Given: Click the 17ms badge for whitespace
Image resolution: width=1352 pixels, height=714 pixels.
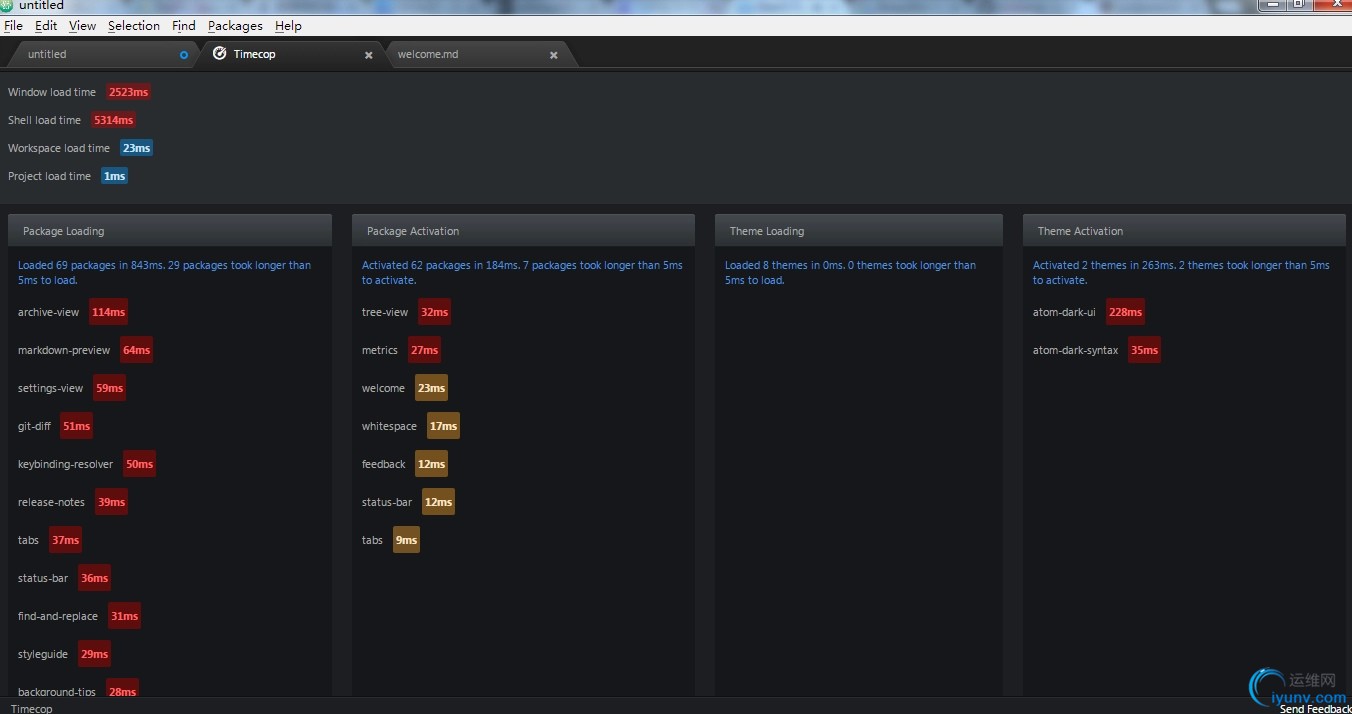Looking at the screenshot, I should coord(443,426).
